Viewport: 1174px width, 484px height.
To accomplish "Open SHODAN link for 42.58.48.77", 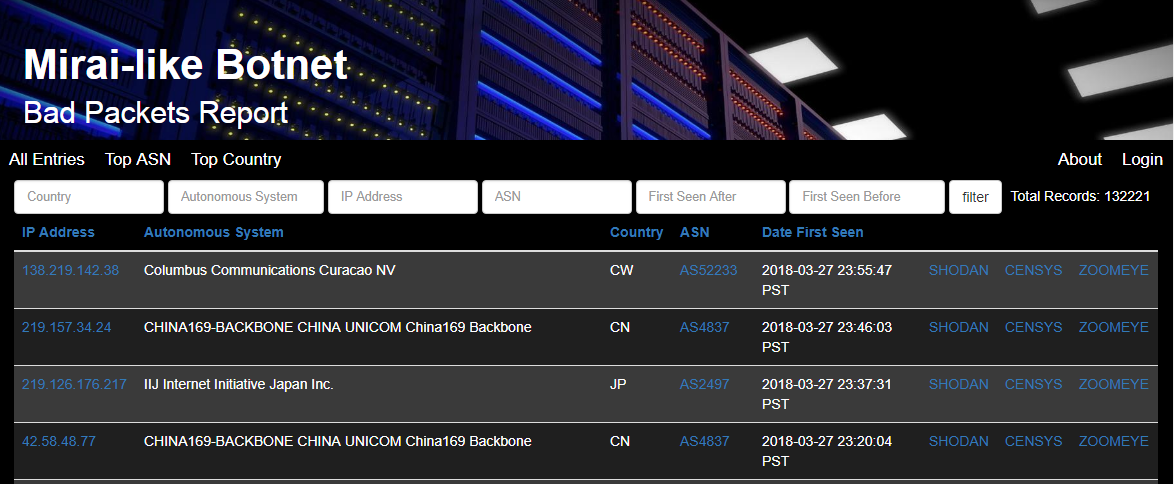I will point(958,441).
